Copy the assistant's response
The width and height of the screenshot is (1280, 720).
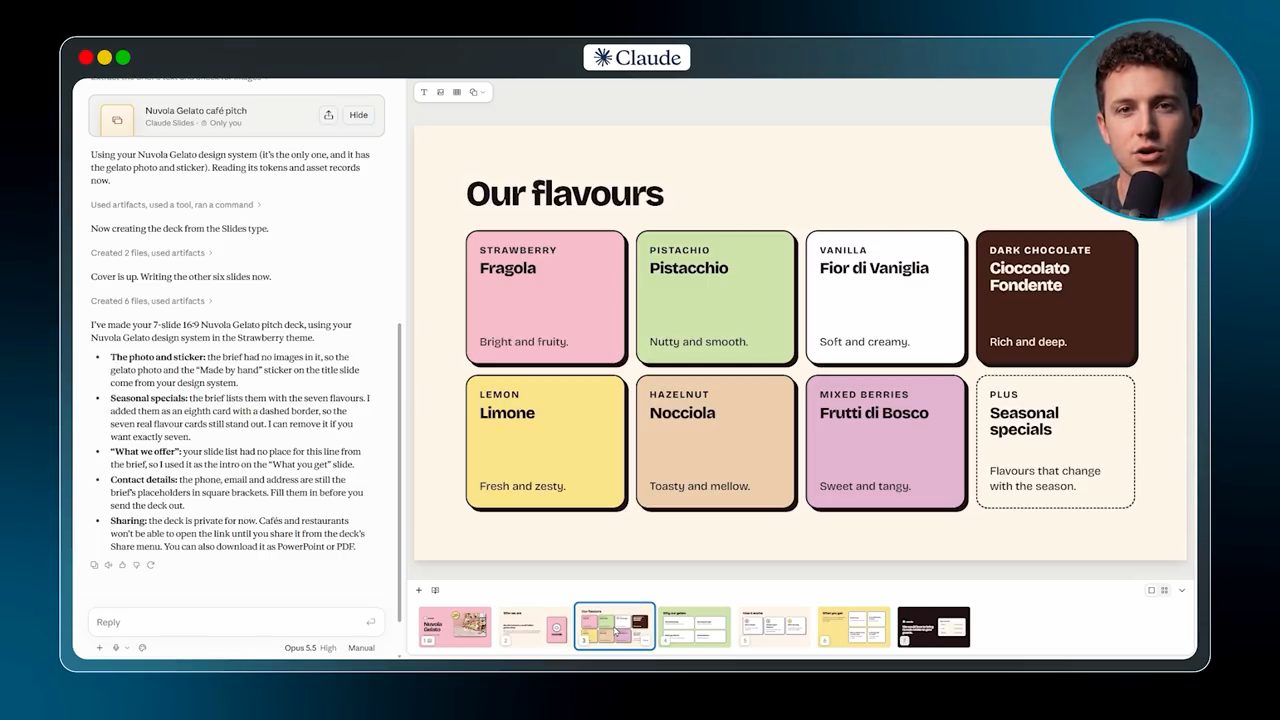pyautogui.click(x=95, y=565)
